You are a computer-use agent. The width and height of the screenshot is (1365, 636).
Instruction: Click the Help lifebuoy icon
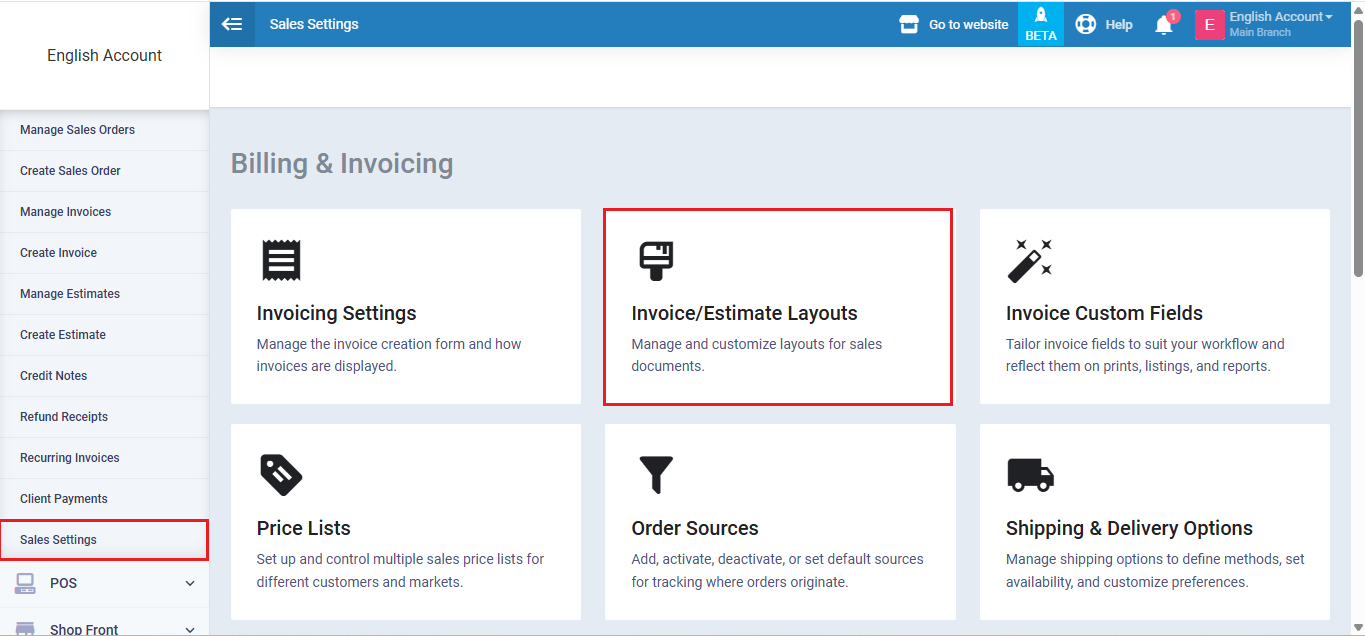point(1085,24)
